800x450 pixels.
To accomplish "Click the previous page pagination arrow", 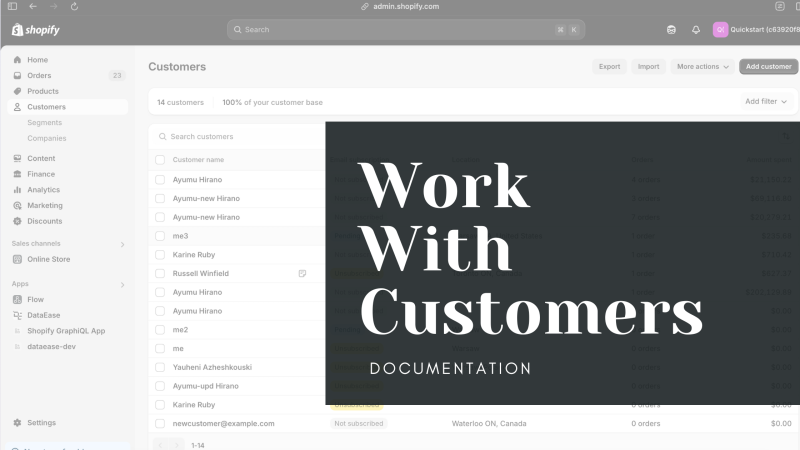I will coord(160,445).
